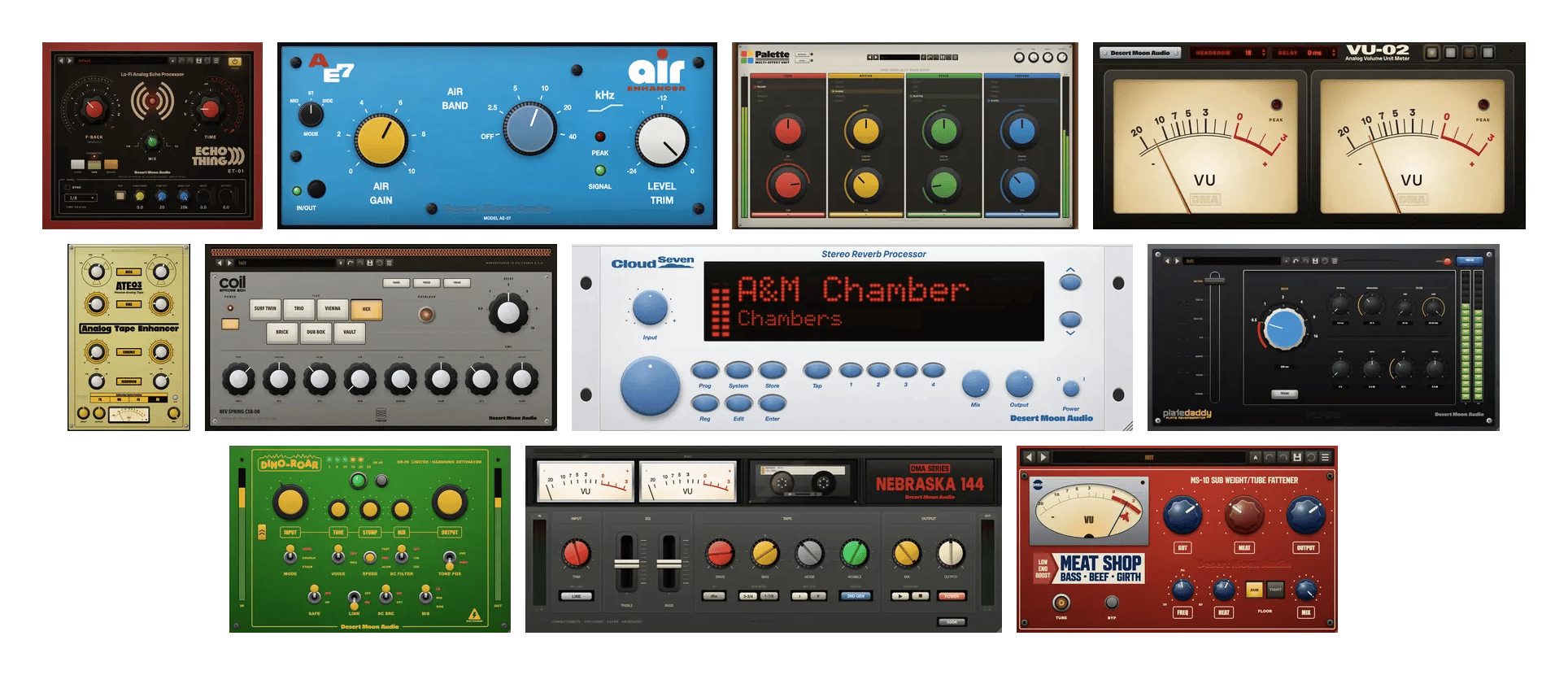Open Meat Shop preset name field

click(1149, 457)
